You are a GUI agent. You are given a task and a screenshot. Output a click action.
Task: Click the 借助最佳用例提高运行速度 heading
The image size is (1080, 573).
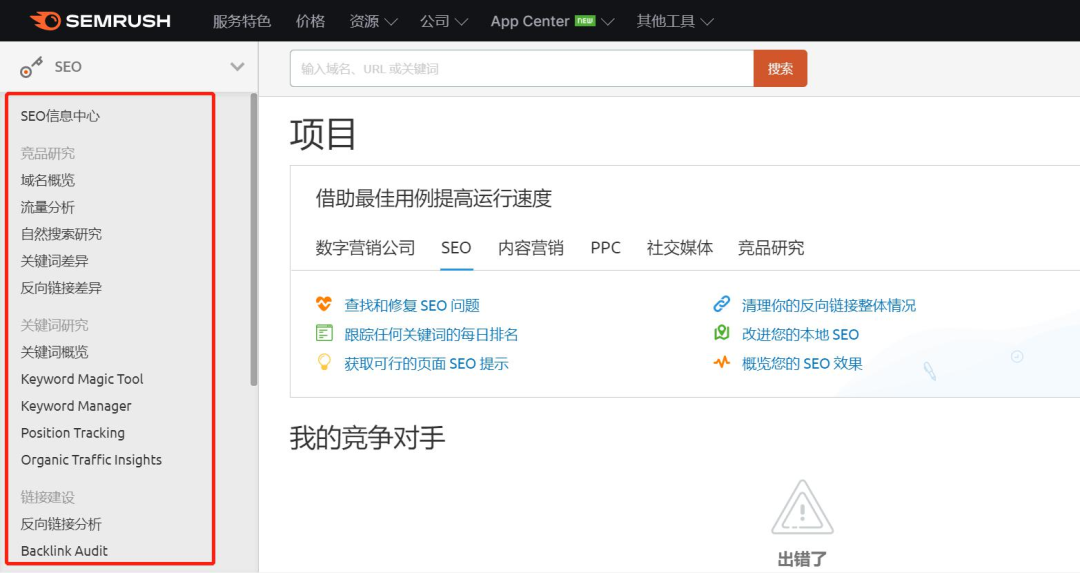[x=434, y=198]
